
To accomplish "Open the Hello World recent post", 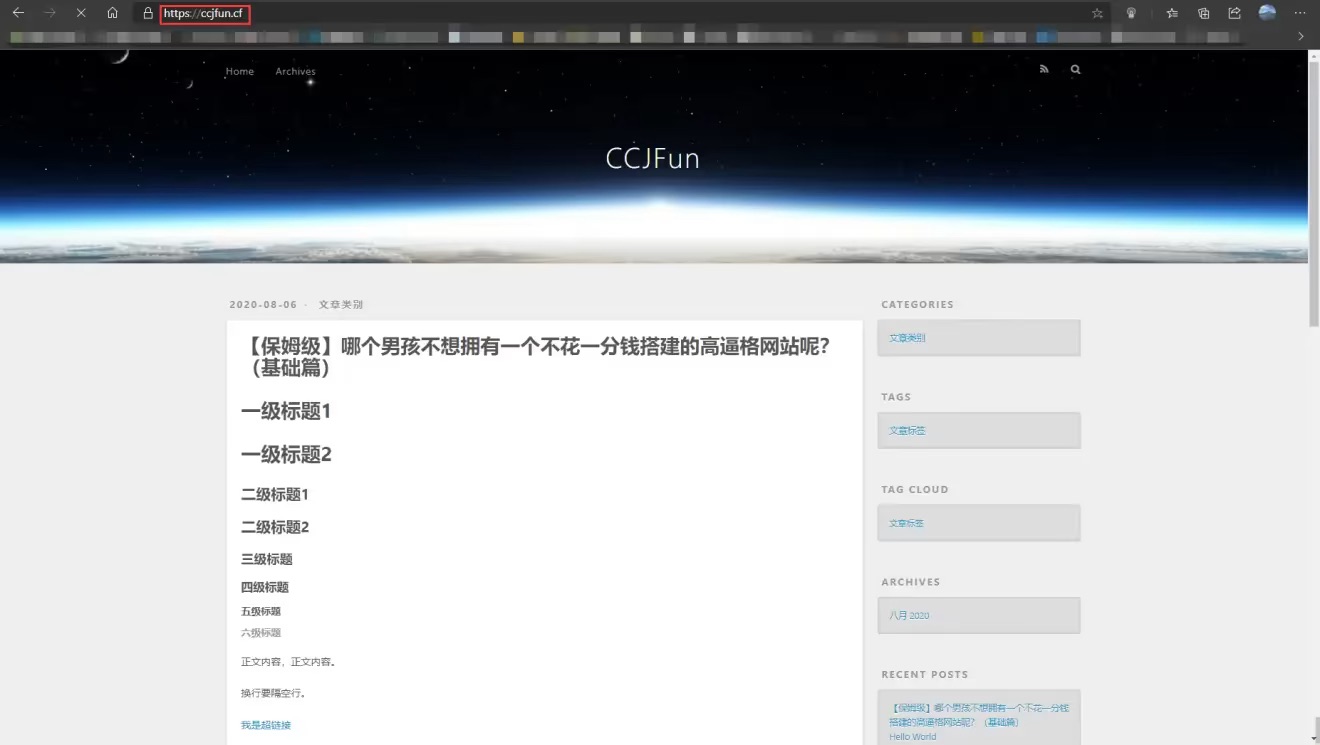I will tap(912, 737).
